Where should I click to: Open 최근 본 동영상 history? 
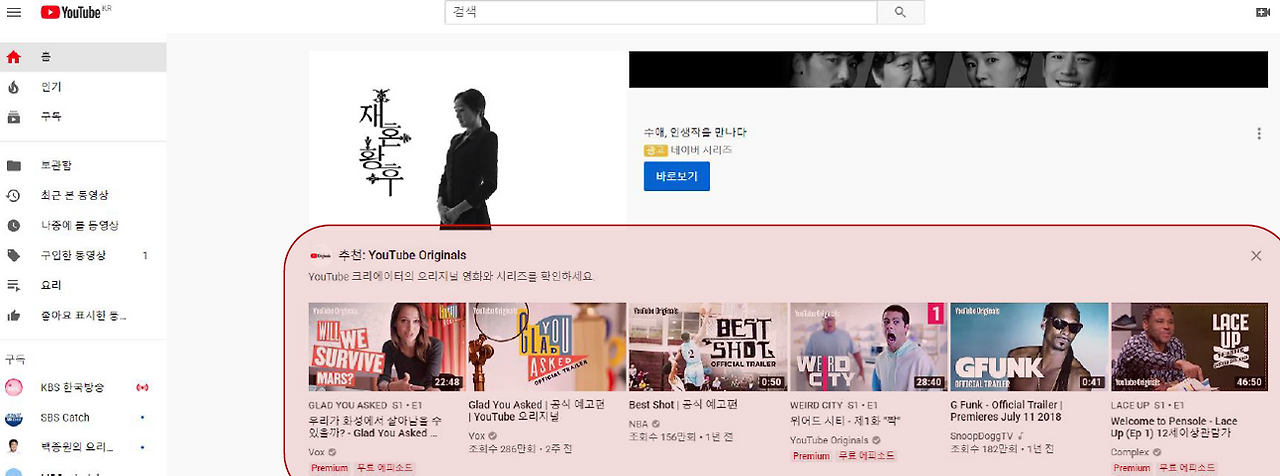(x=83, y=195)
